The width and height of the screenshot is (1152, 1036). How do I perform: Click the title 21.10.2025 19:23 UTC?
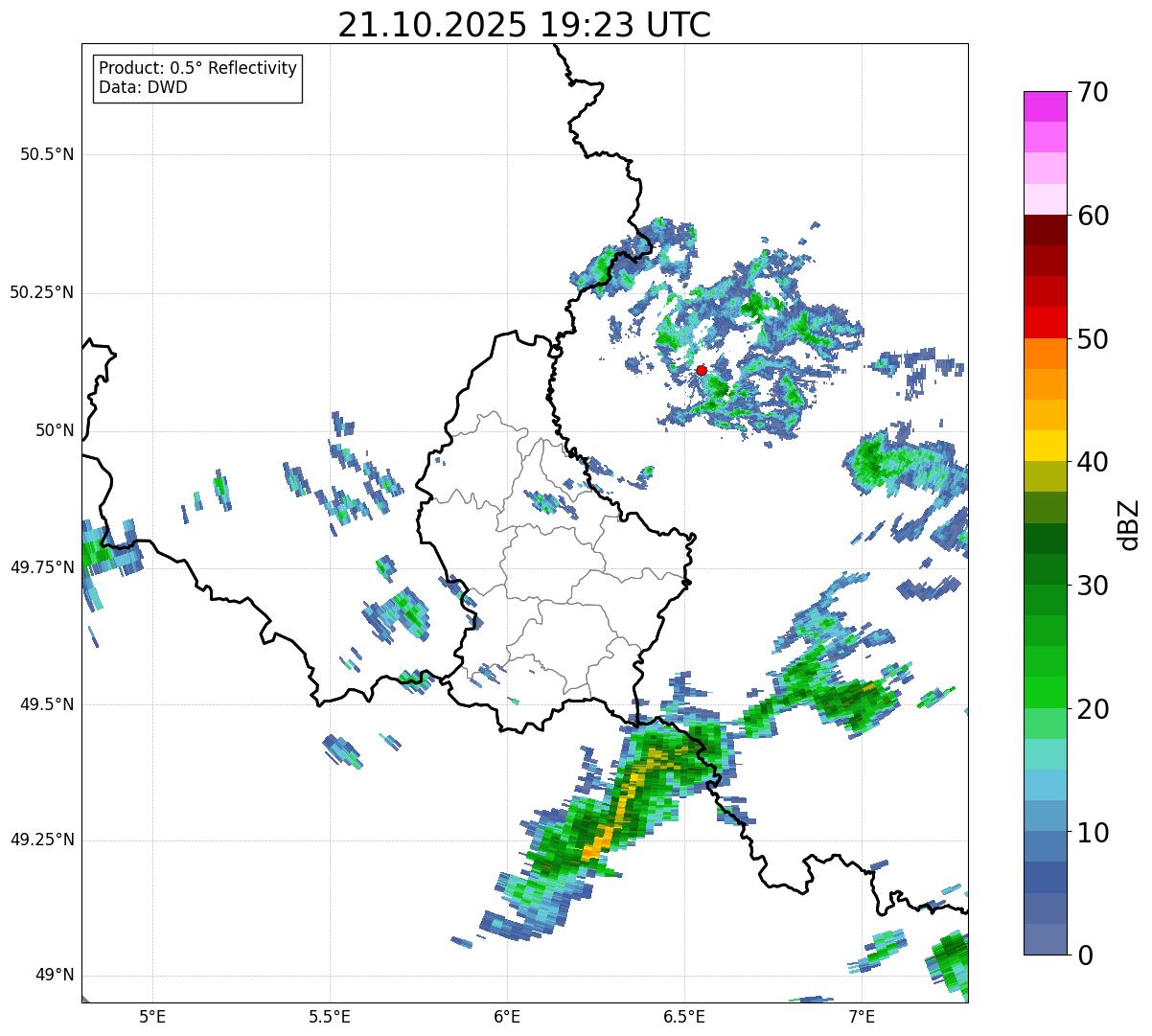pos(524,25)
